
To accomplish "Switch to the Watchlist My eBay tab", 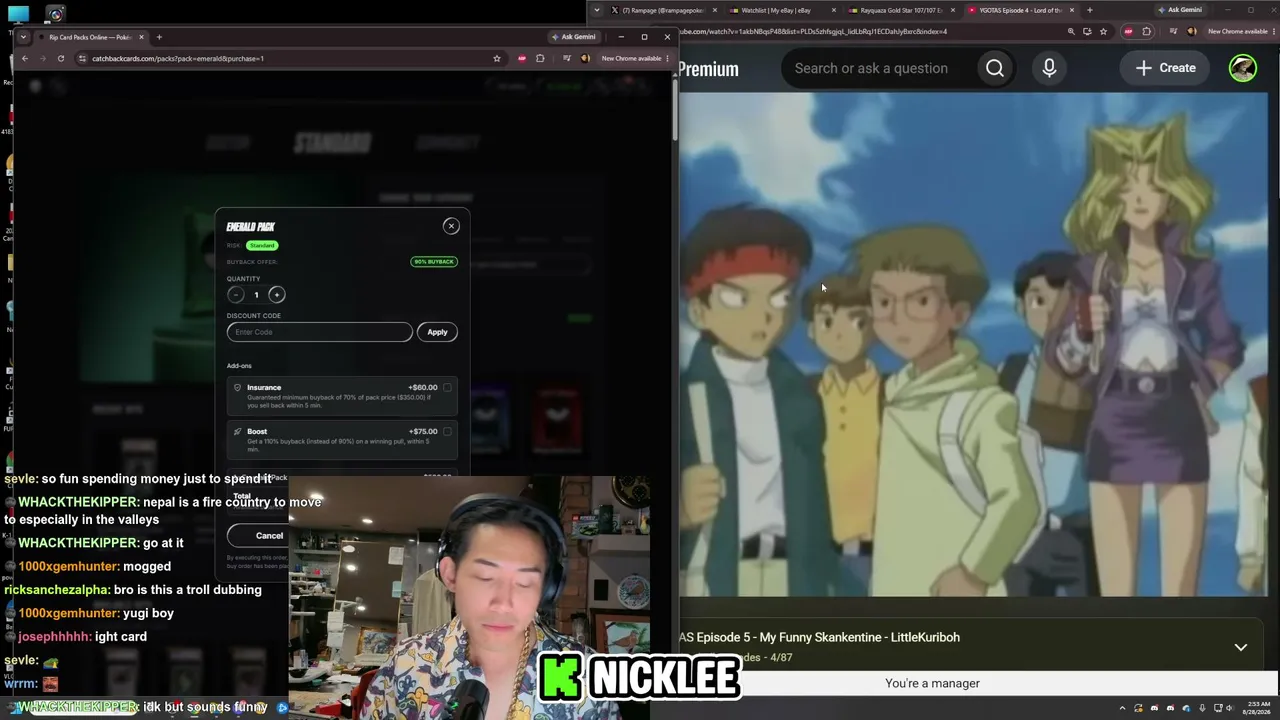I will pyautogui.click(x=781, y=10).
